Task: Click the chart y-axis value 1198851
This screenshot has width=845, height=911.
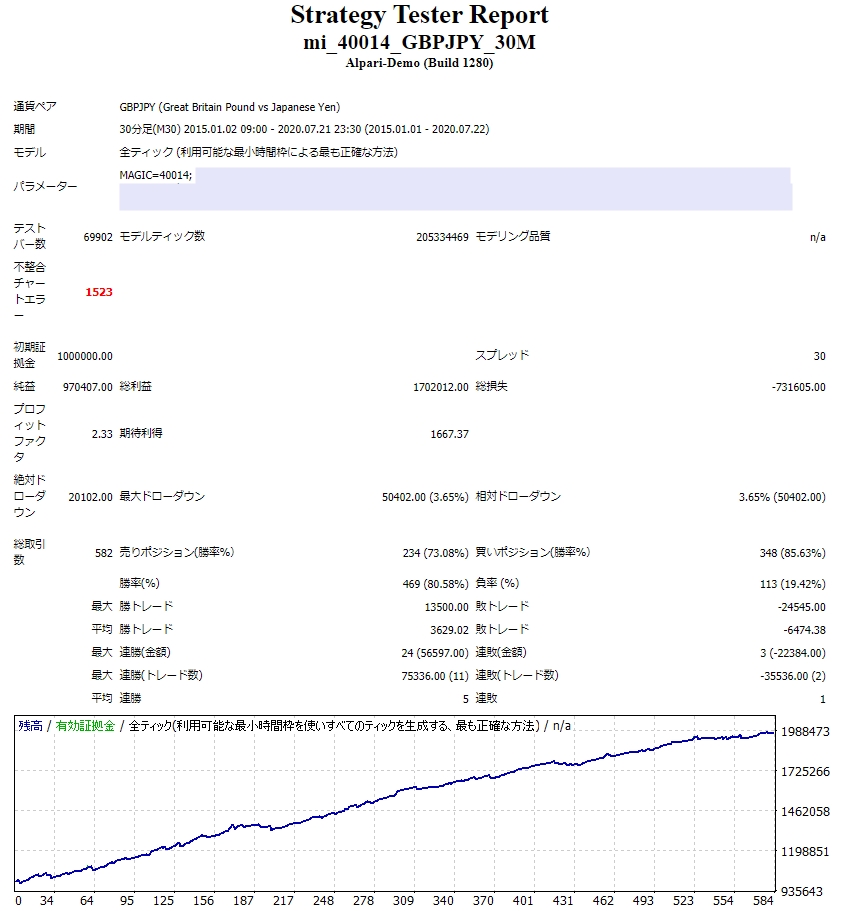Action: [805, 852]
